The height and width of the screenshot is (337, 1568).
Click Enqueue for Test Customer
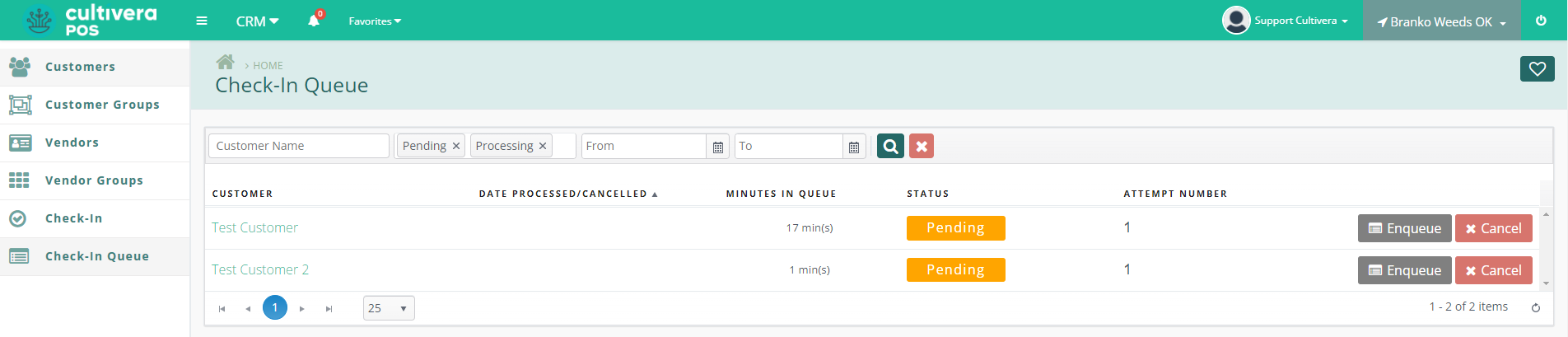1404,228
